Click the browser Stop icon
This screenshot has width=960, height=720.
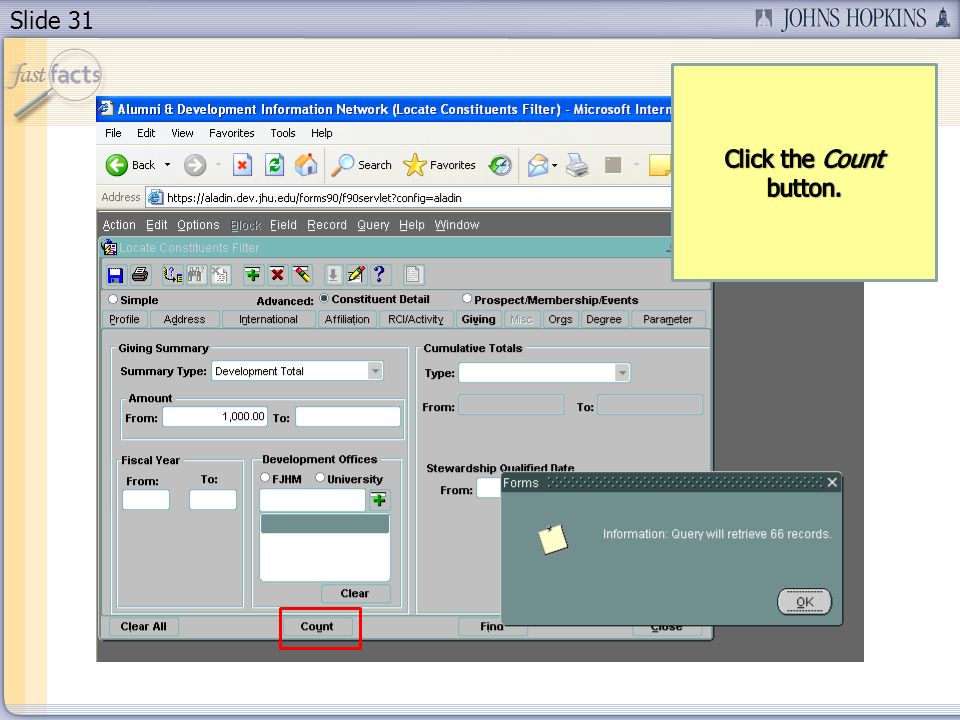pos(242,165)
